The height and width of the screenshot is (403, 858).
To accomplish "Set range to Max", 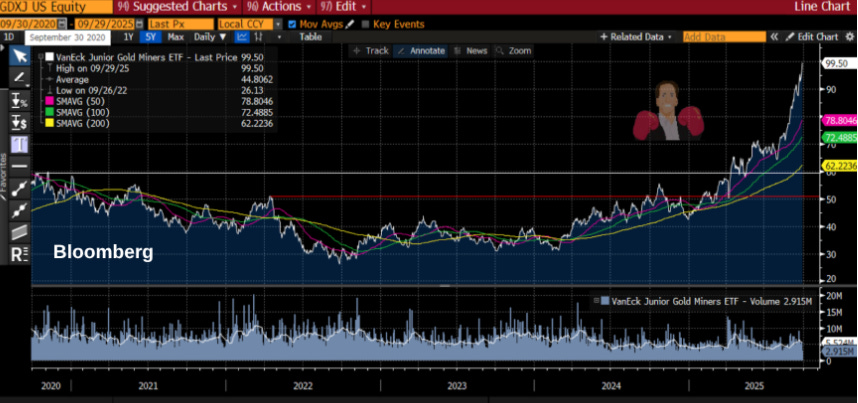I will tap(176, 37).
